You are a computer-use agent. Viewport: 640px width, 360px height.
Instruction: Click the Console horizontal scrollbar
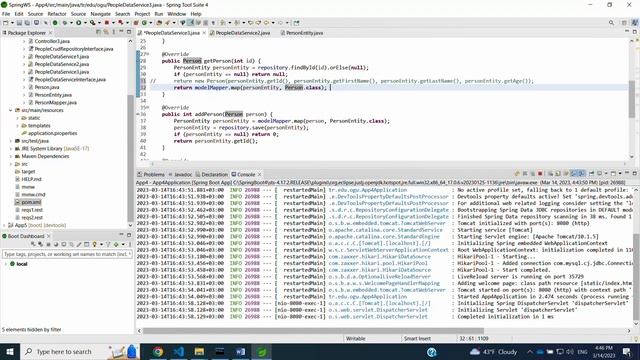[313, 331]
